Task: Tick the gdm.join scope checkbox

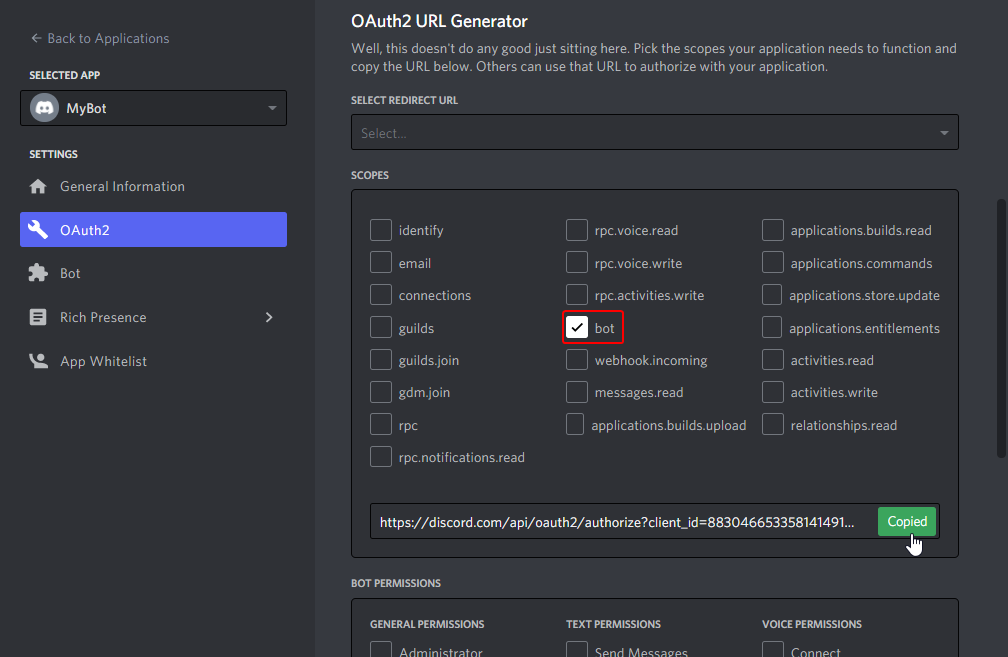Action: 381,392
